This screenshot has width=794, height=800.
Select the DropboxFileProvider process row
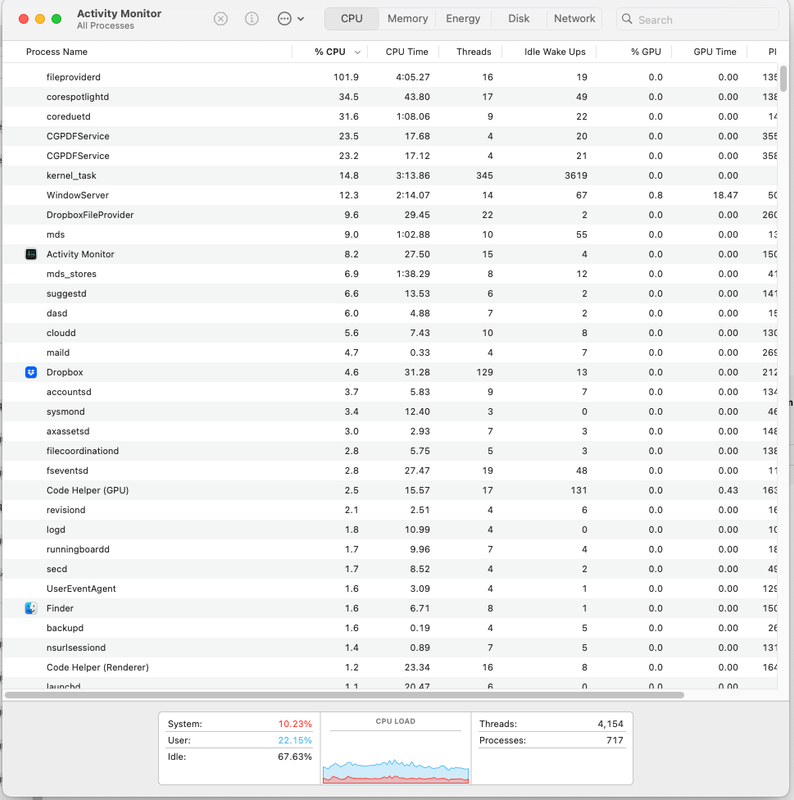click(390, 215)
